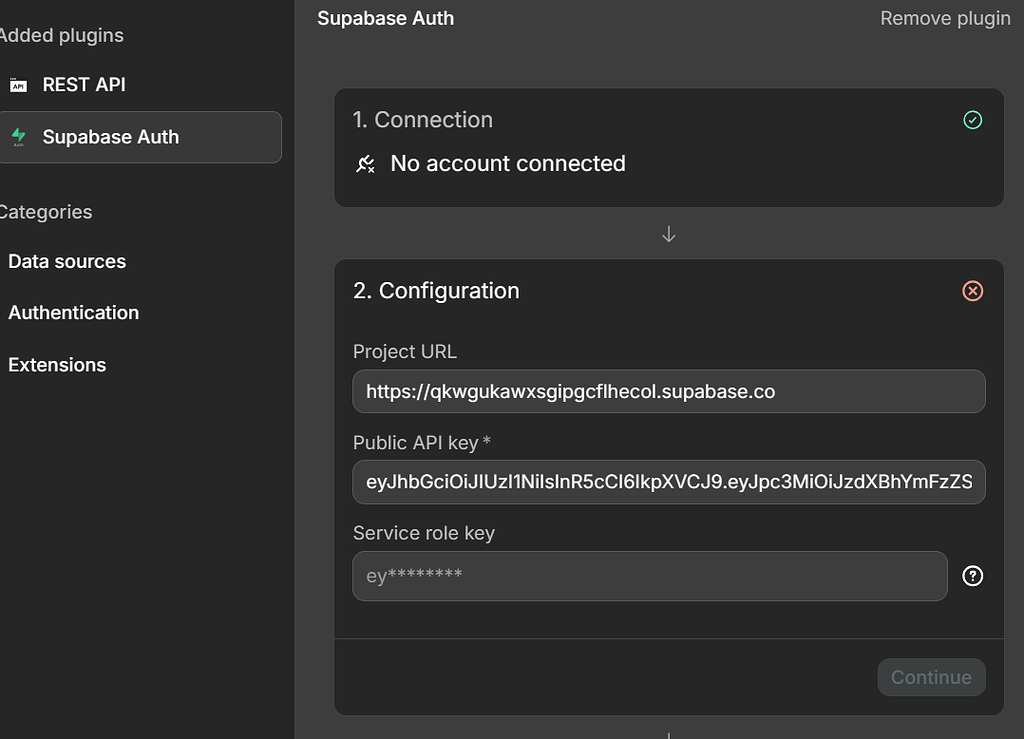
Task: Click the arrow between Connection and Configuration
Action: point(668,233)
